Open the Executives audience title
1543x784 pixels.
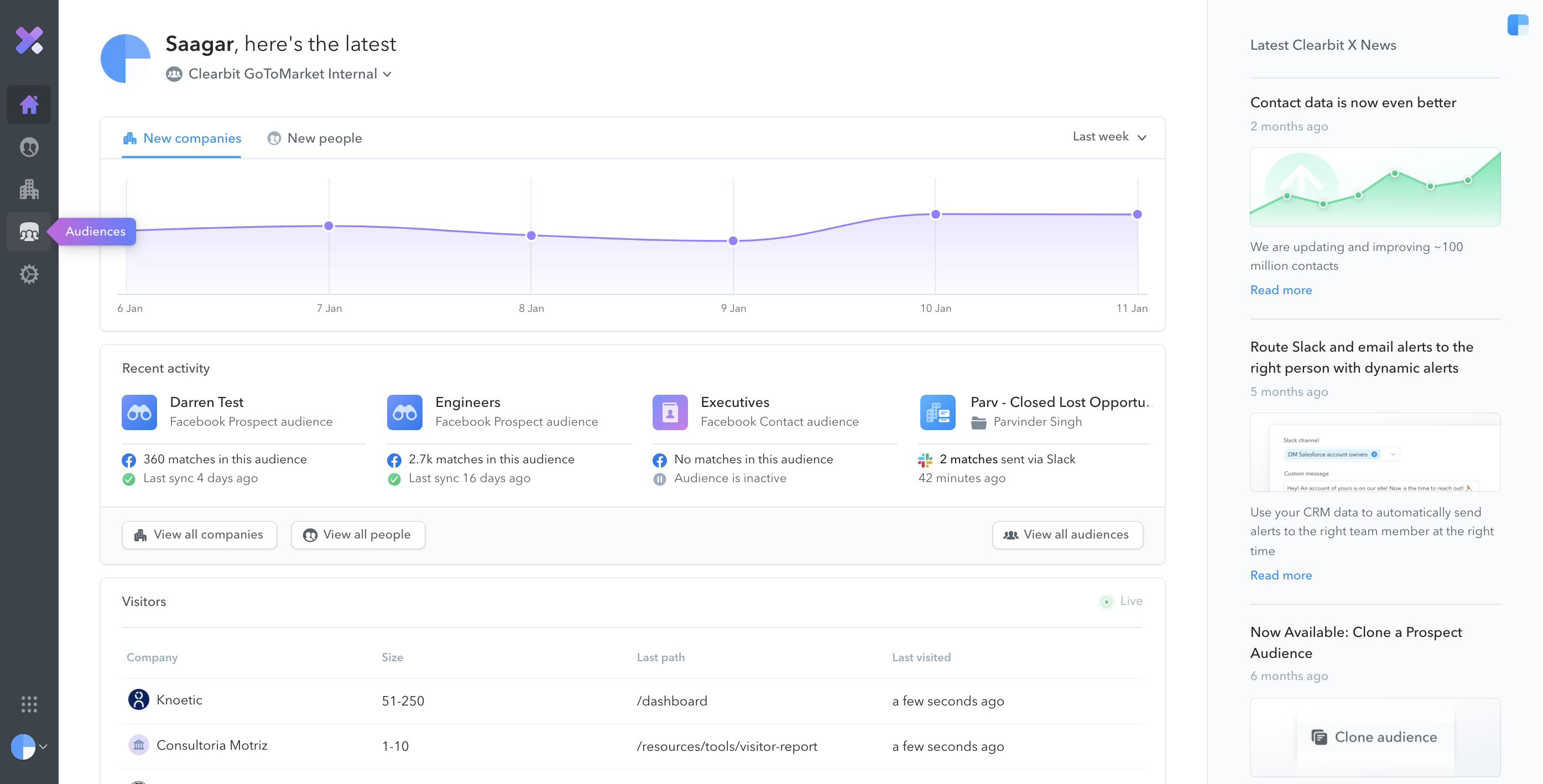[x=735, y=402]
